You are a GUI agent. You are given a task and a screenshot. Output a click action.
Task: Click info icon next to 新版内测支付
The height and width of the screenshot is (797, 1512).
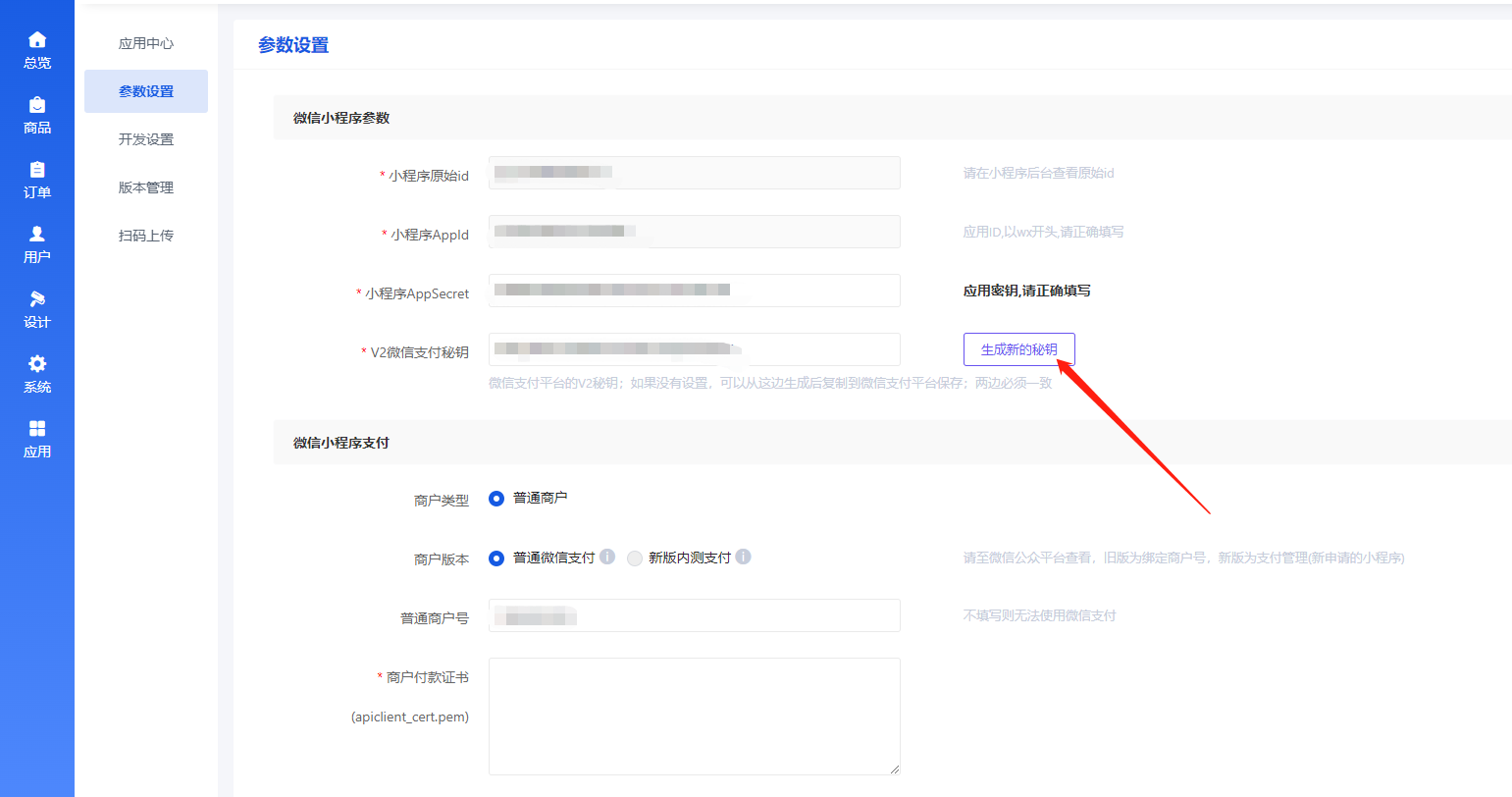pos(743,557)
